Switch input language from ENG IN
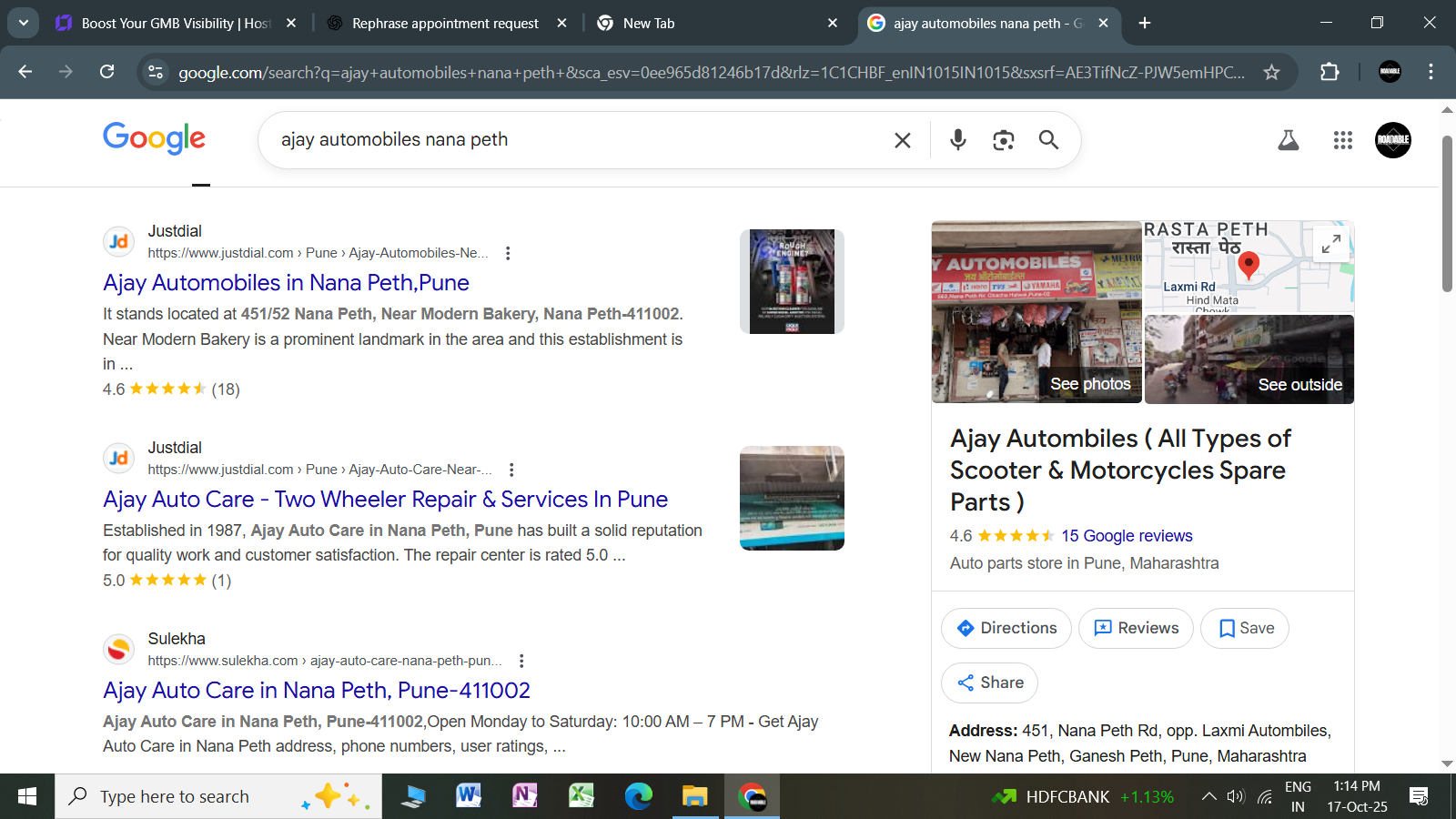This screenshot has width=1456, height=819. 1298,796
